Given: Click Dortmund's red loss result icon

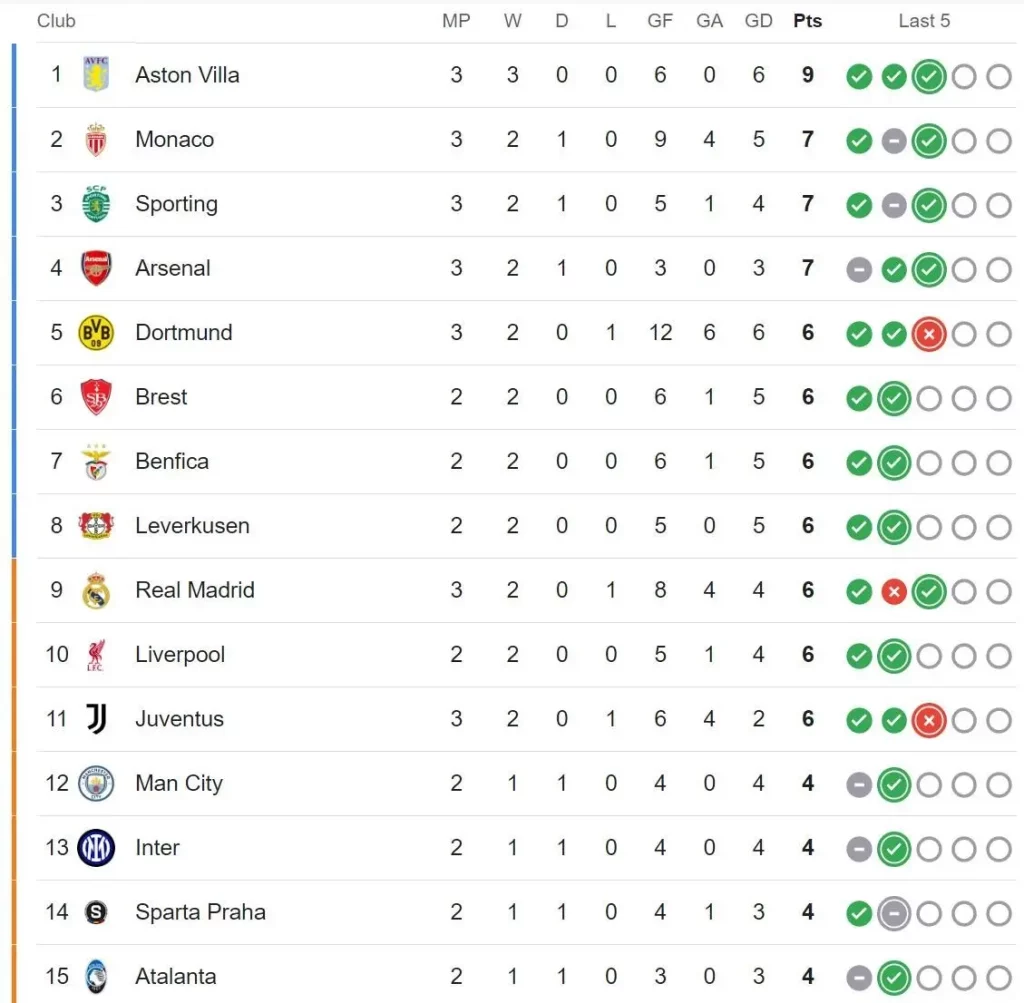Looking at the screenshot, I should [929, 334].
